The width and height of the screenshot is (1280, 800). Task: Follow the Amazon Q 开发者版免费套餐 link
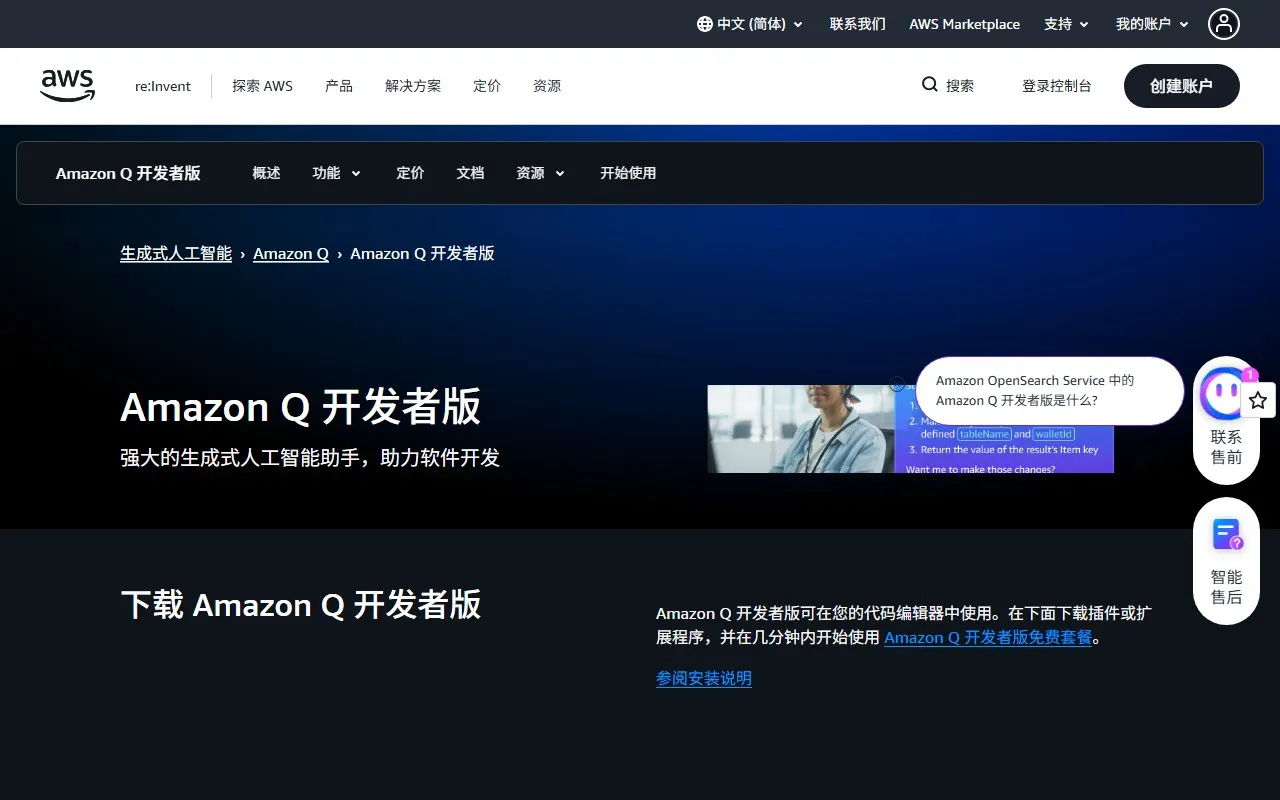tap(987, 637)
